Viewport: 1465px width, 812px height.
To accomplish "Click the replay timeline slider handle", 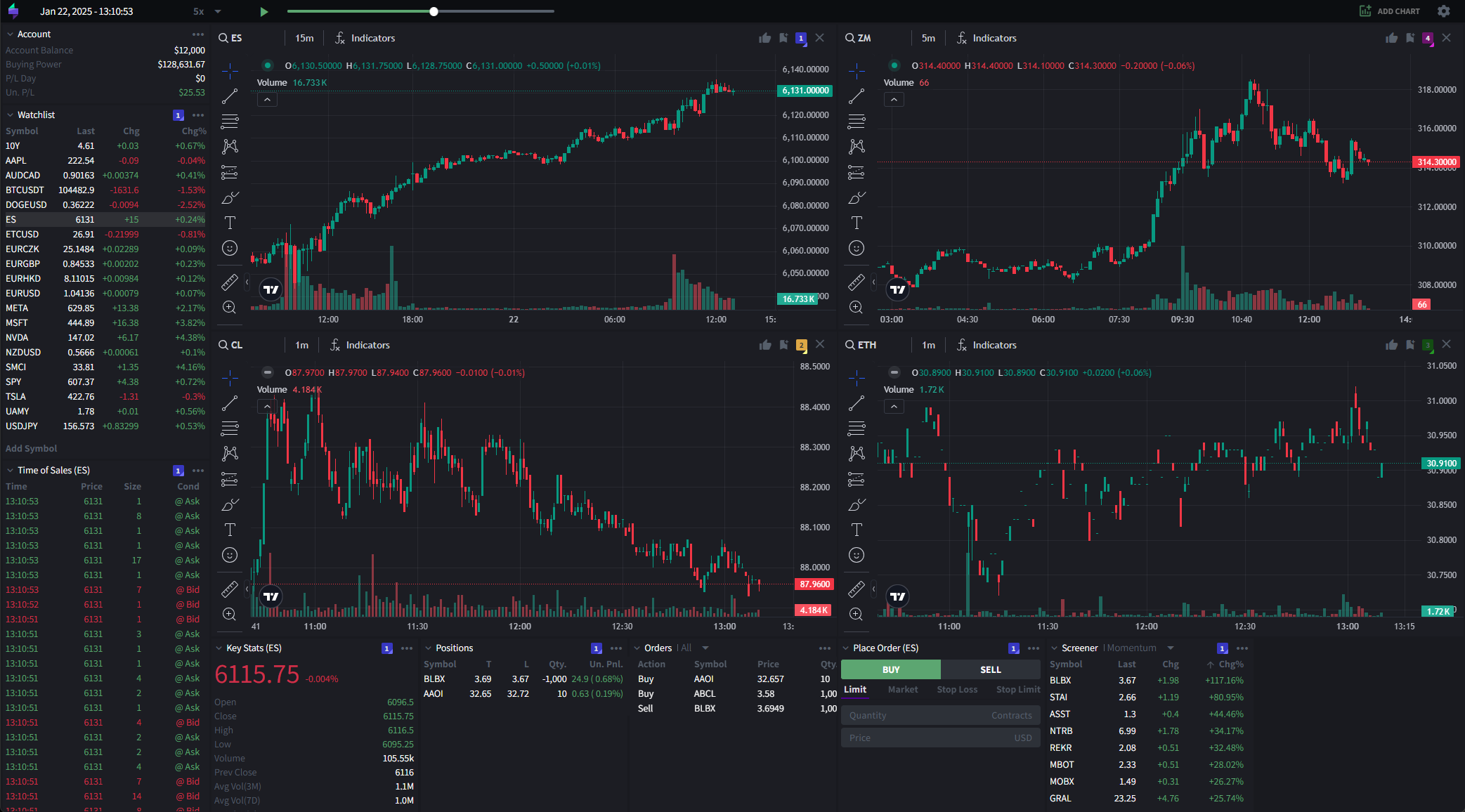I will tap(434, 11).
